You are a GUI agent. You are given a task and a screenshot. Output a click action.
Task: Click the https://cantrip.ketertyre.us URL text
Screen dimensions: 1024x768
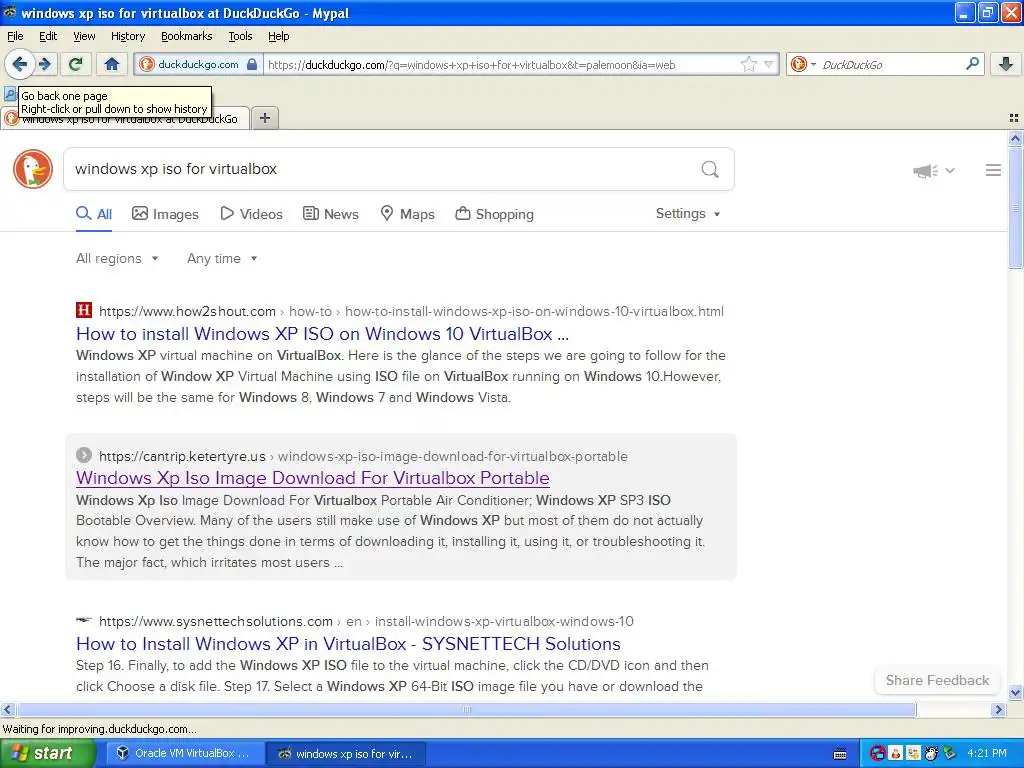[x=182, y=456]
